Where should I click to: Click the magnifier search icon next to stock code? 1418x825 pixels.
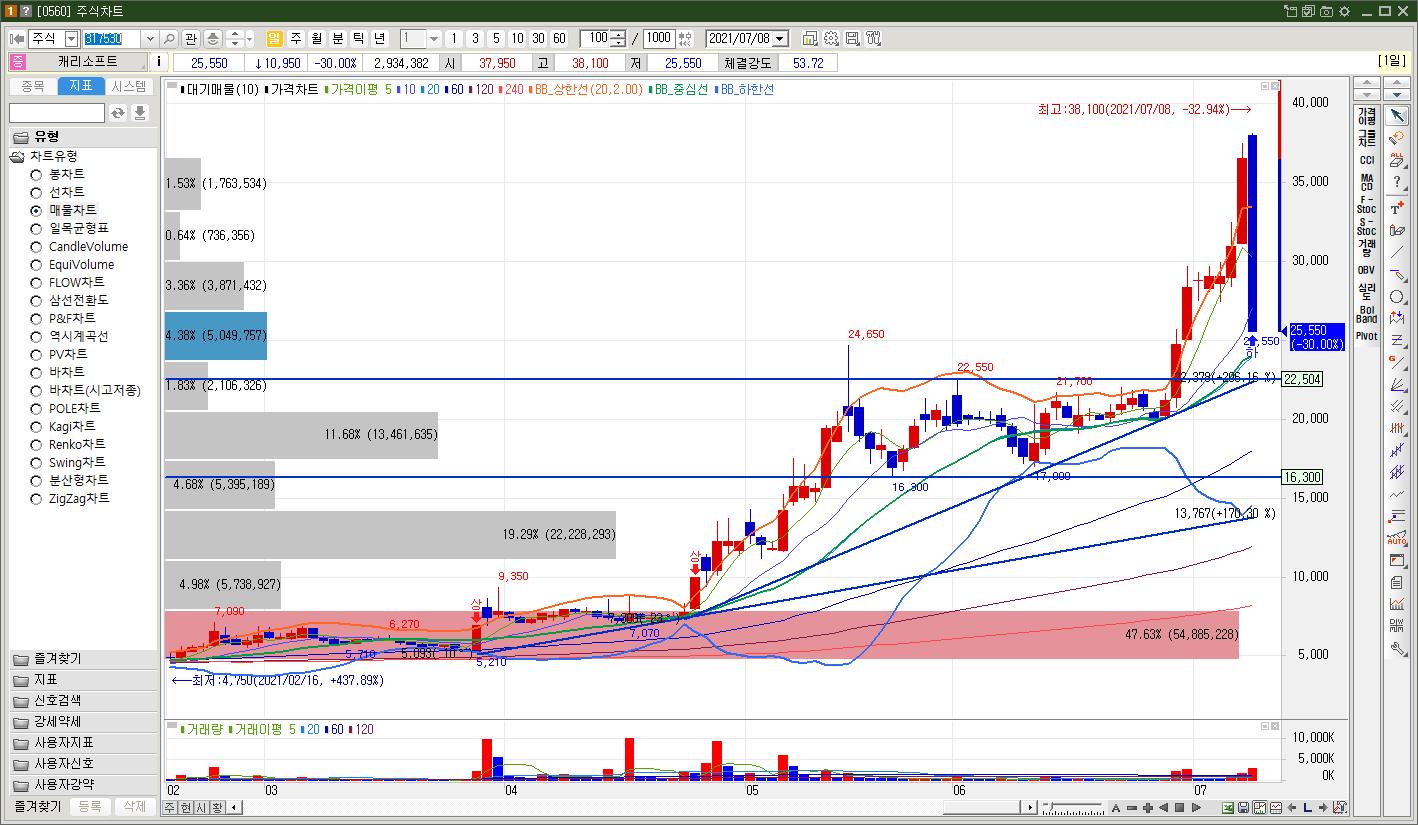coord(168,39)
